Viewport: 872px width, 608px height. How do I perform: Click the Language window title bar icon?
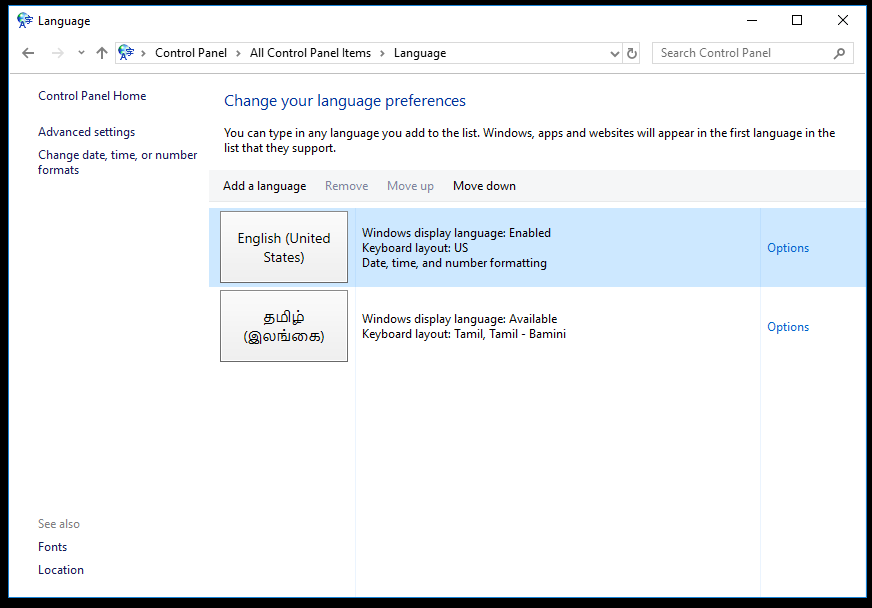click(x=24, y=19)
